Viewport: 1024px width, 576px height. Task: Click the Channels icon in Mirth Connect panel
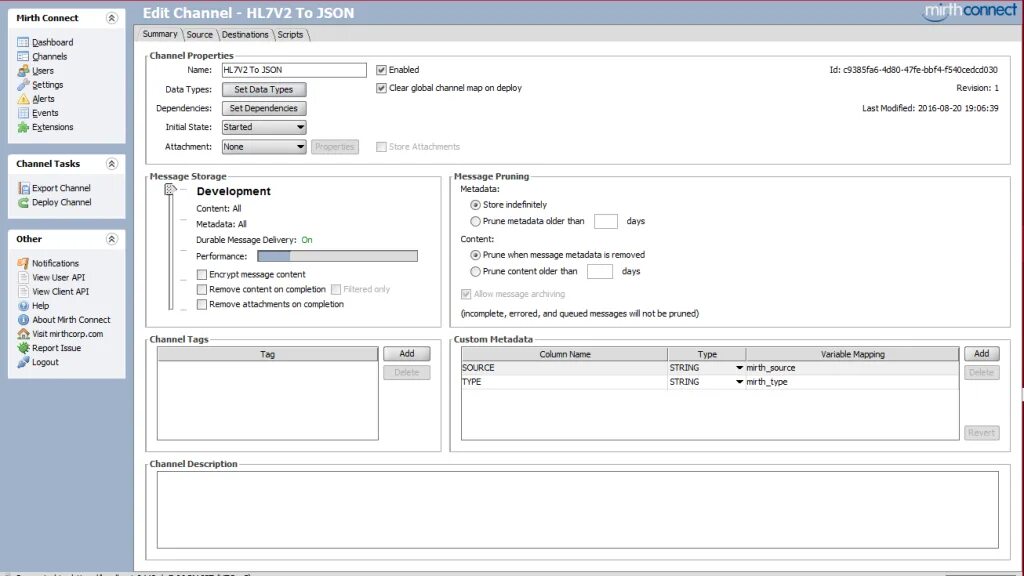[23, 57]
